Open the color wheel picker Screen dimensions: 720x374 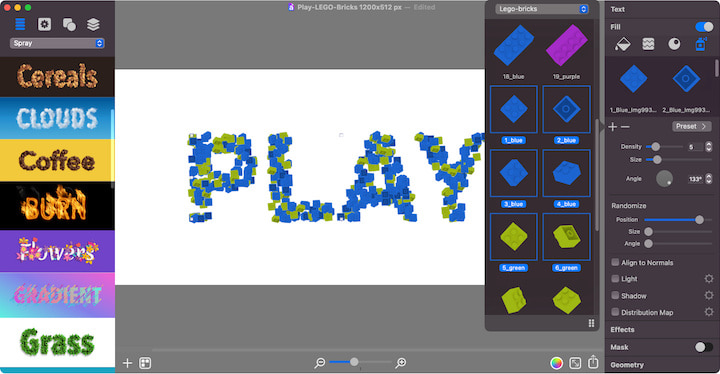tap(557, 363)
